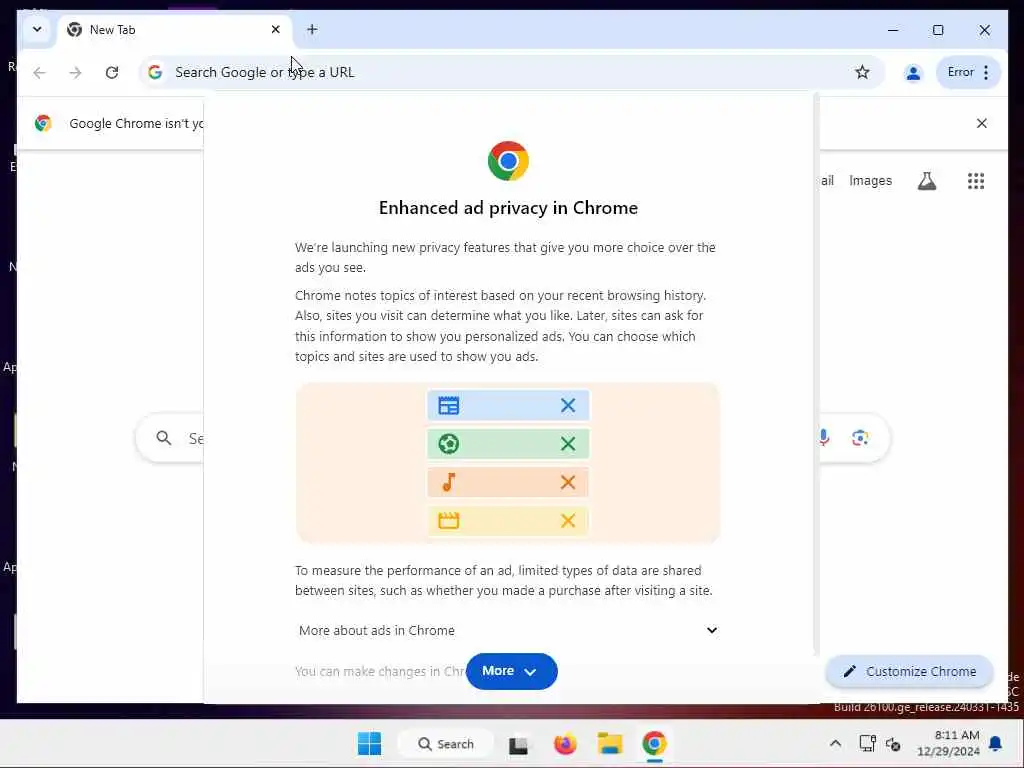
Task: Open the network tray icon
Action: (x=867, y=744)
